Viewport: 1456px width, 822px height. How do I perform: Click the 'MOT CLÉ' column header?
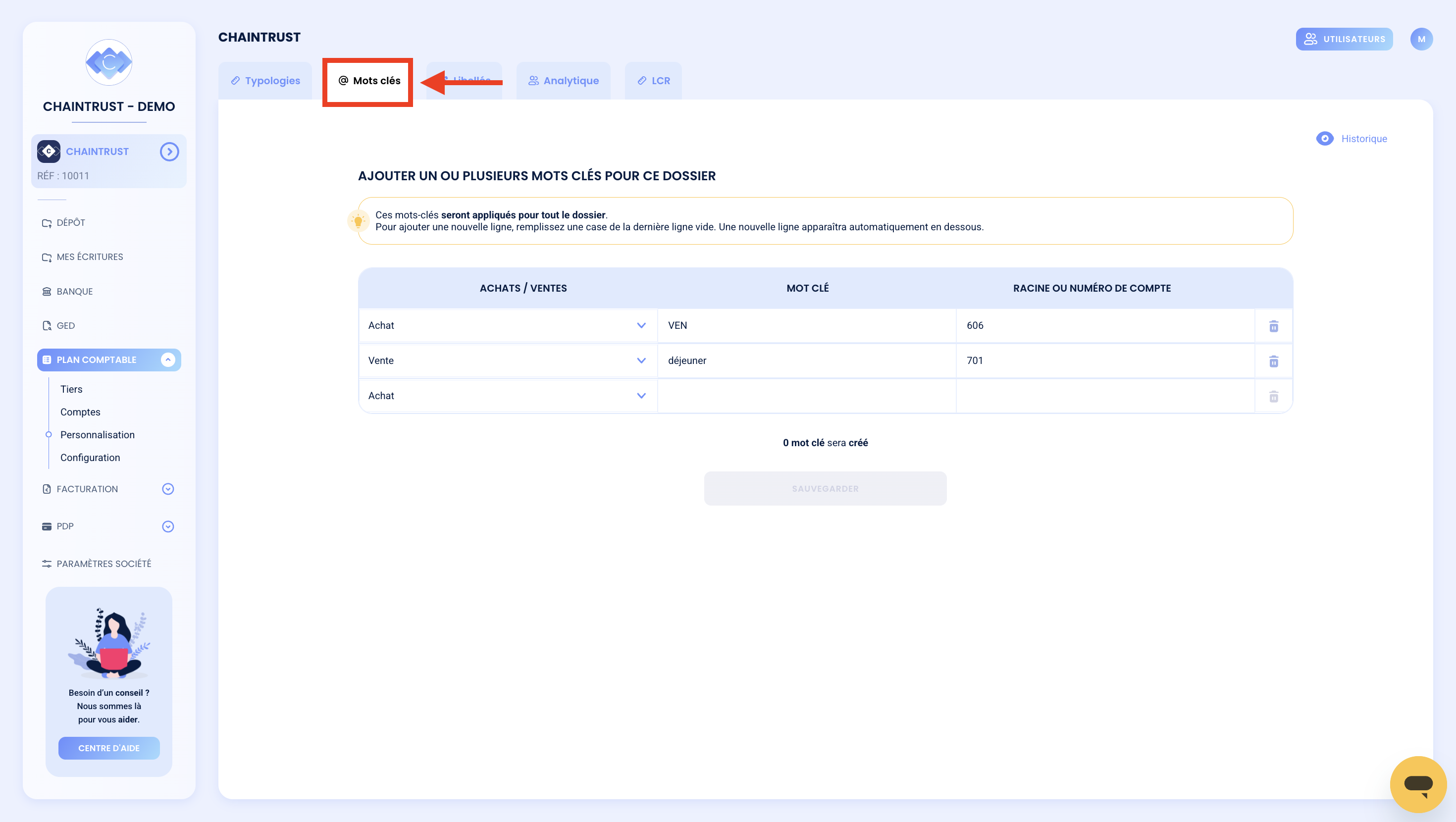[x=808, y=288]
